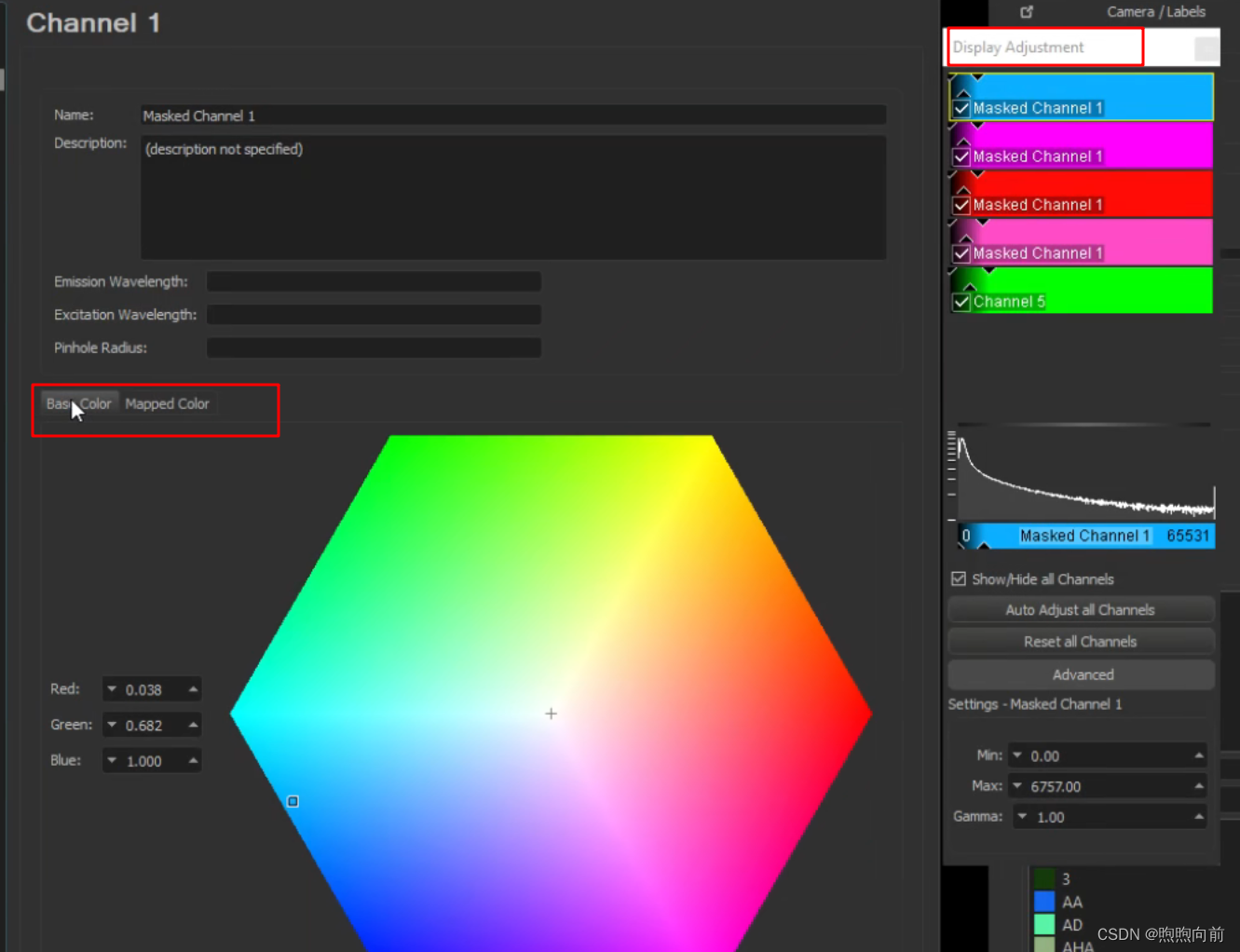This screenshot has width=1240, height=952.
Task: Increase Max setting with up arrow
Action: pyautogui.click(x=1199, y=786)
